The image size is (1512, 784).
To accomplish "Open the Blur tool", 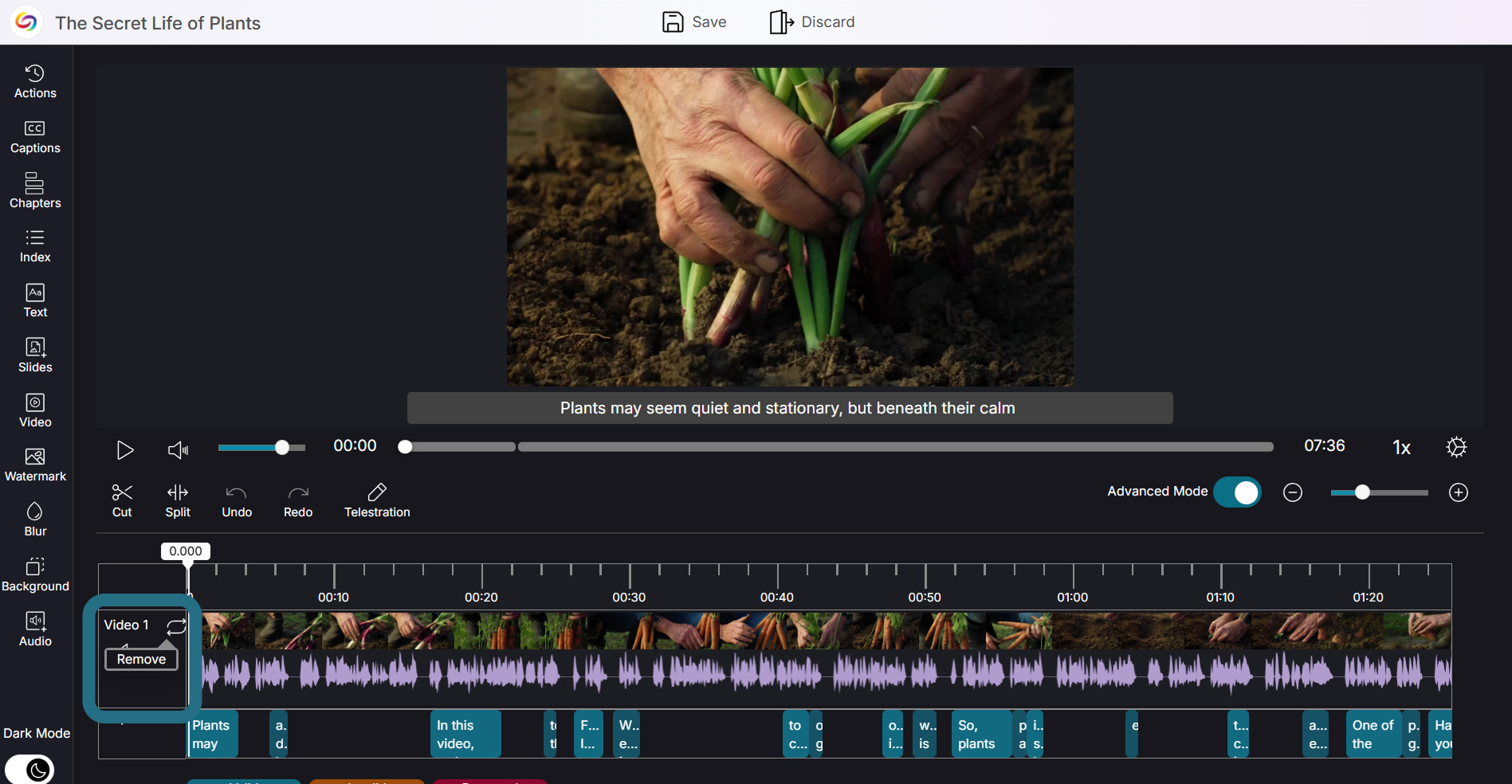I will [x=35, y=520].
